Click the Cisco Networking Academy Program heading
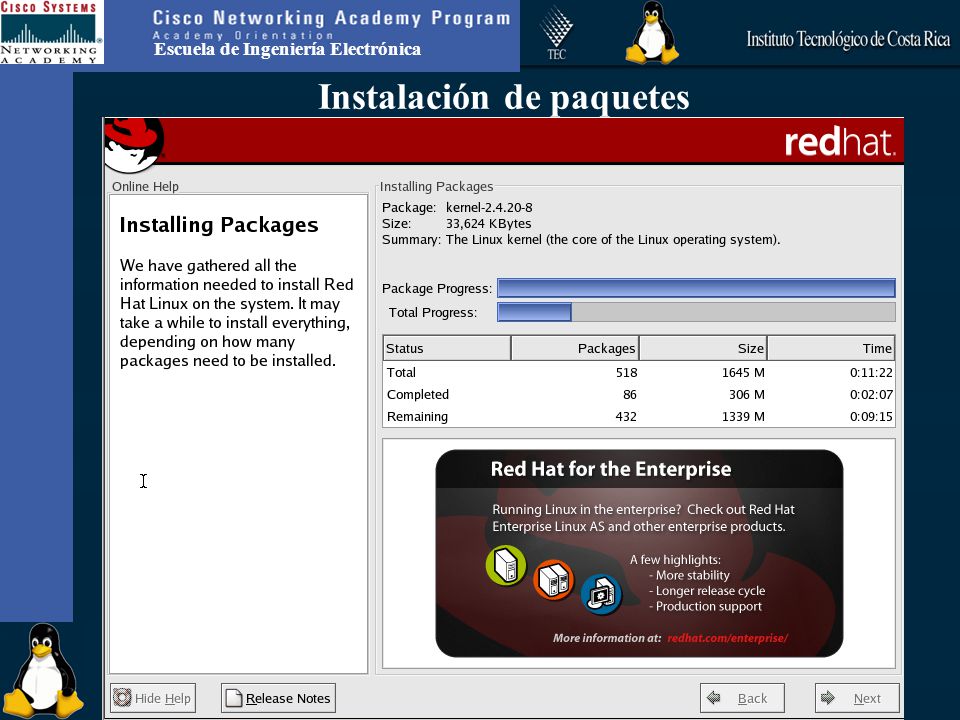The image size is (960, 720). click(331, 18)
